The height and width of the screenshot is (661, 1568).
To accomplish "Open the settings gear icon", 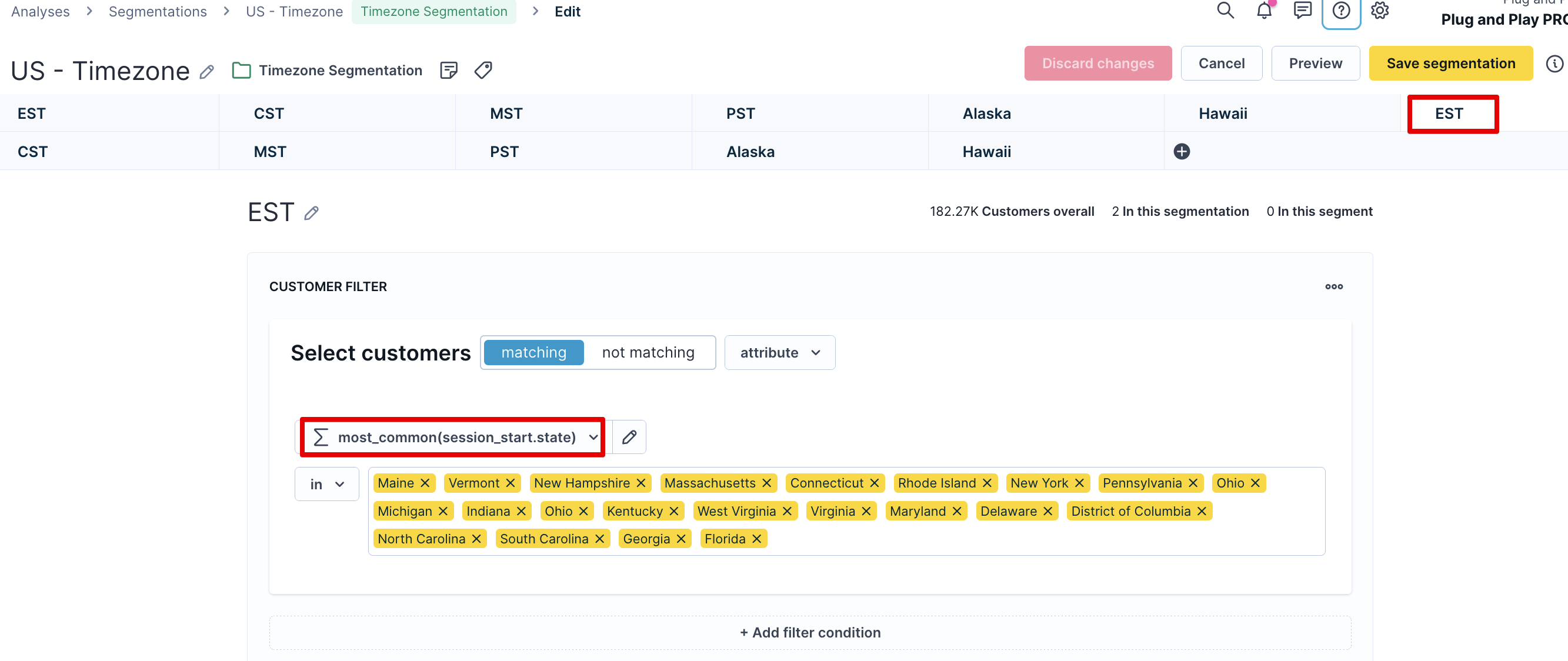I will pos(1379,11).
